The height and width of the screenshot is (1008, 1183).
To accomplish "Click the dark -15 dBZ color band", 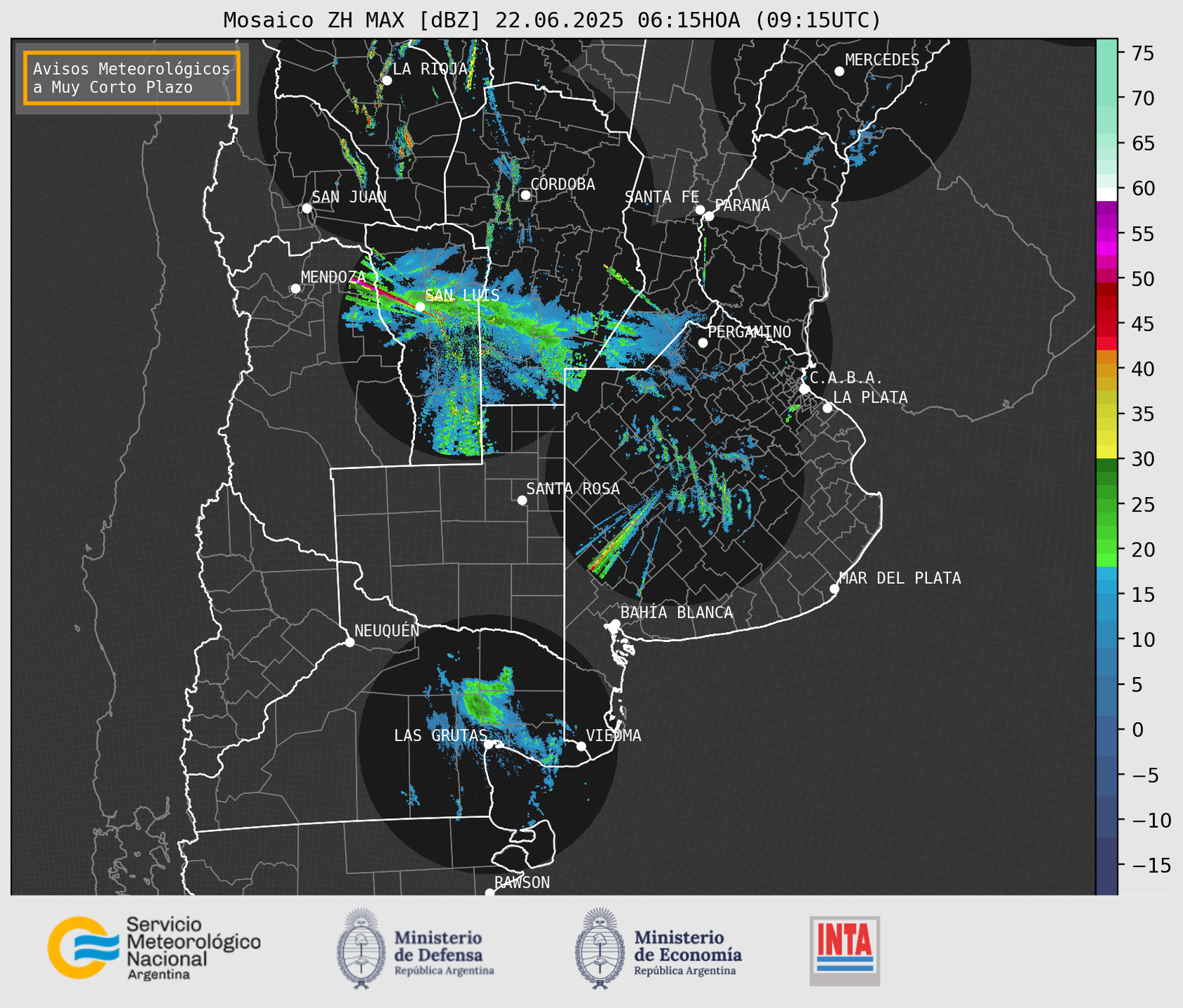I will tap(1107, 865).
